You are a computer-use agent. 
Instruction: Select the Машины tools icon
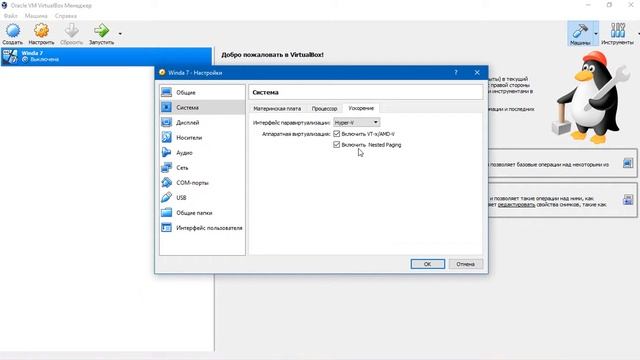tap(580, 33)
